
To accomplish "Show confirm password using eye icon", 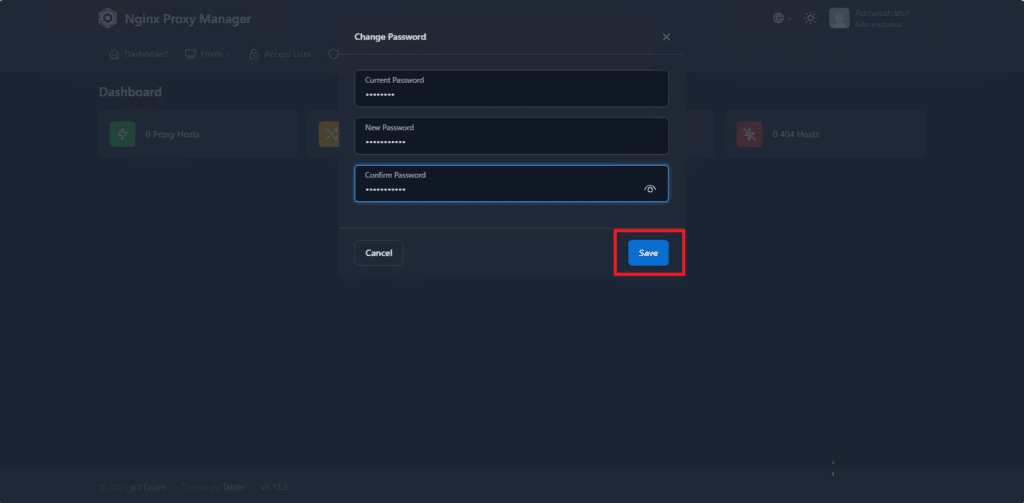I will coord(650,188).
